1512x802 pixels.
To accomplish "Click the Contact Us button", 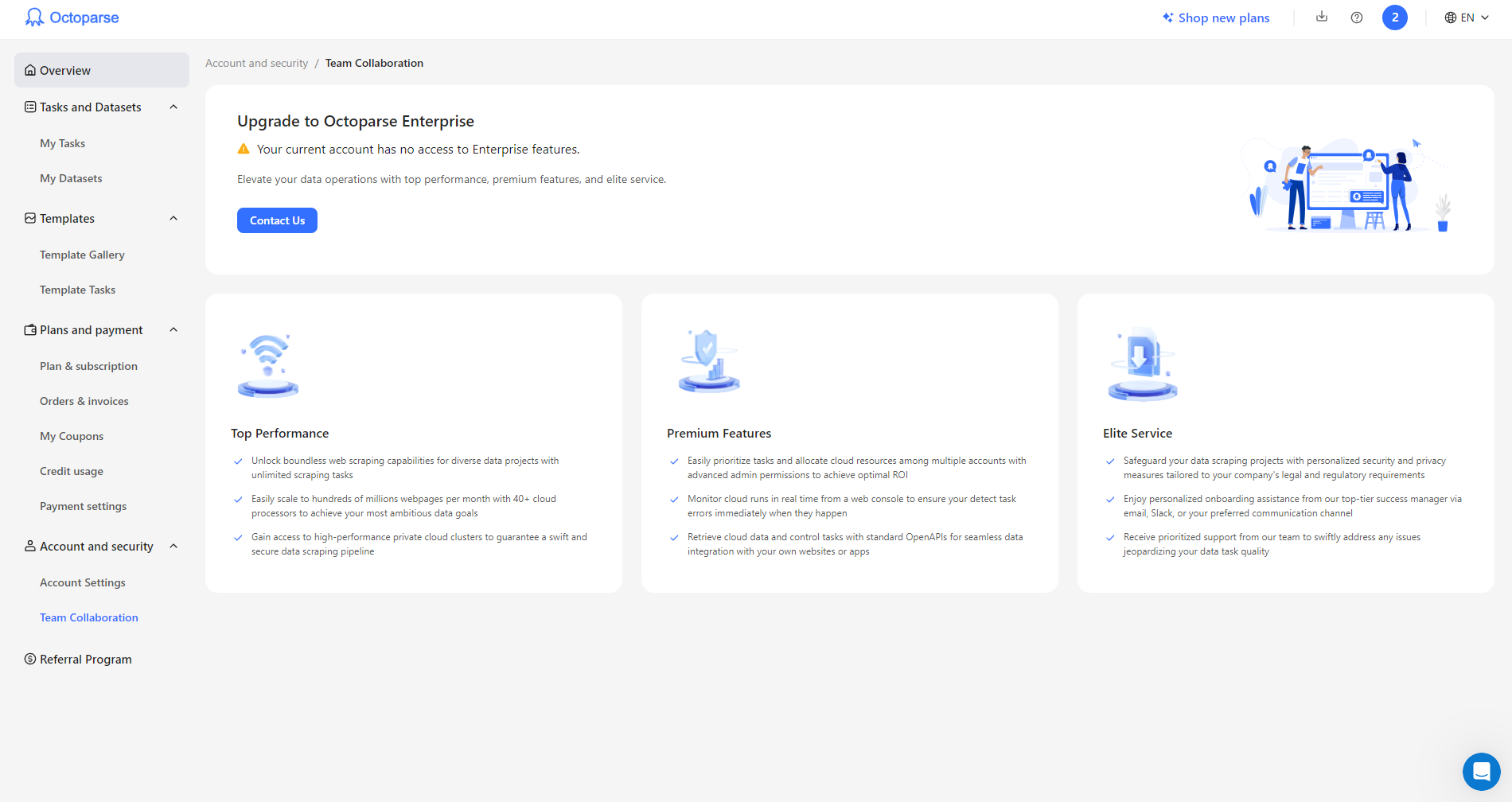I will pyautogui.click(x=277, y=220).
